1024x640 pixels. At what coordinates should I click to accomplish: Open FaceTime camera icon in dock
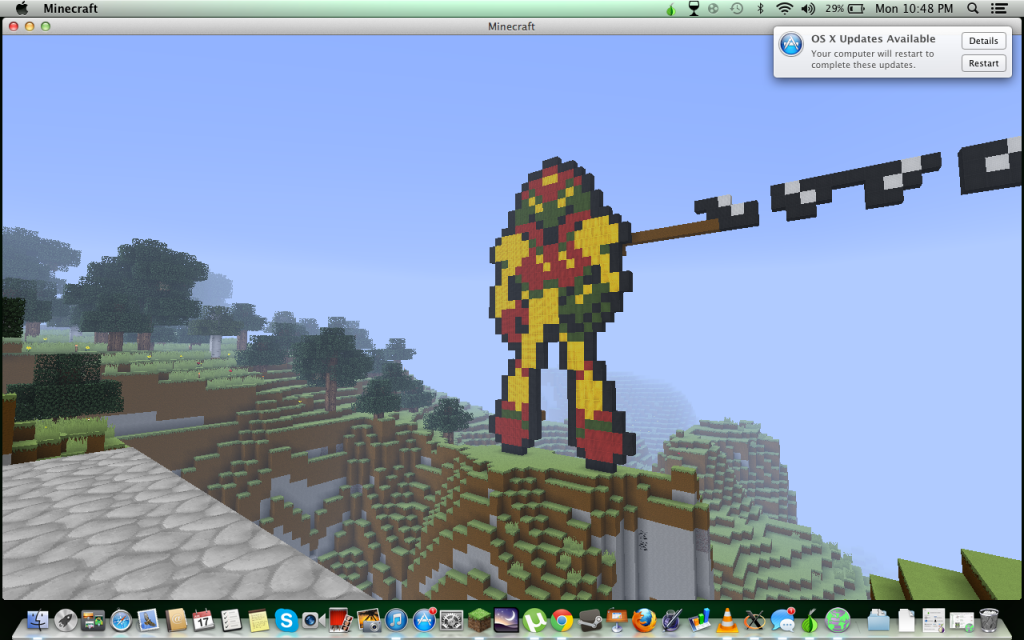(313, 619)
